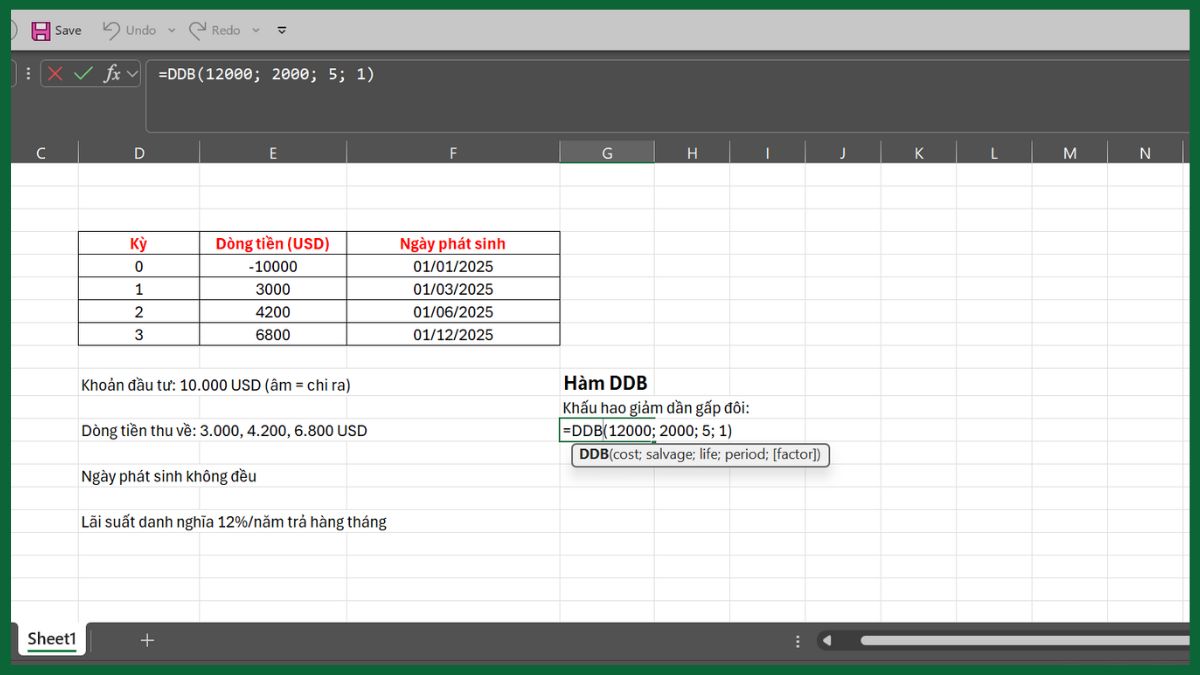Image resolution: width=1200 pixels, height=675 pixels.
Task: Click the DDB function hint tooltip
Action: click(699, 454)
